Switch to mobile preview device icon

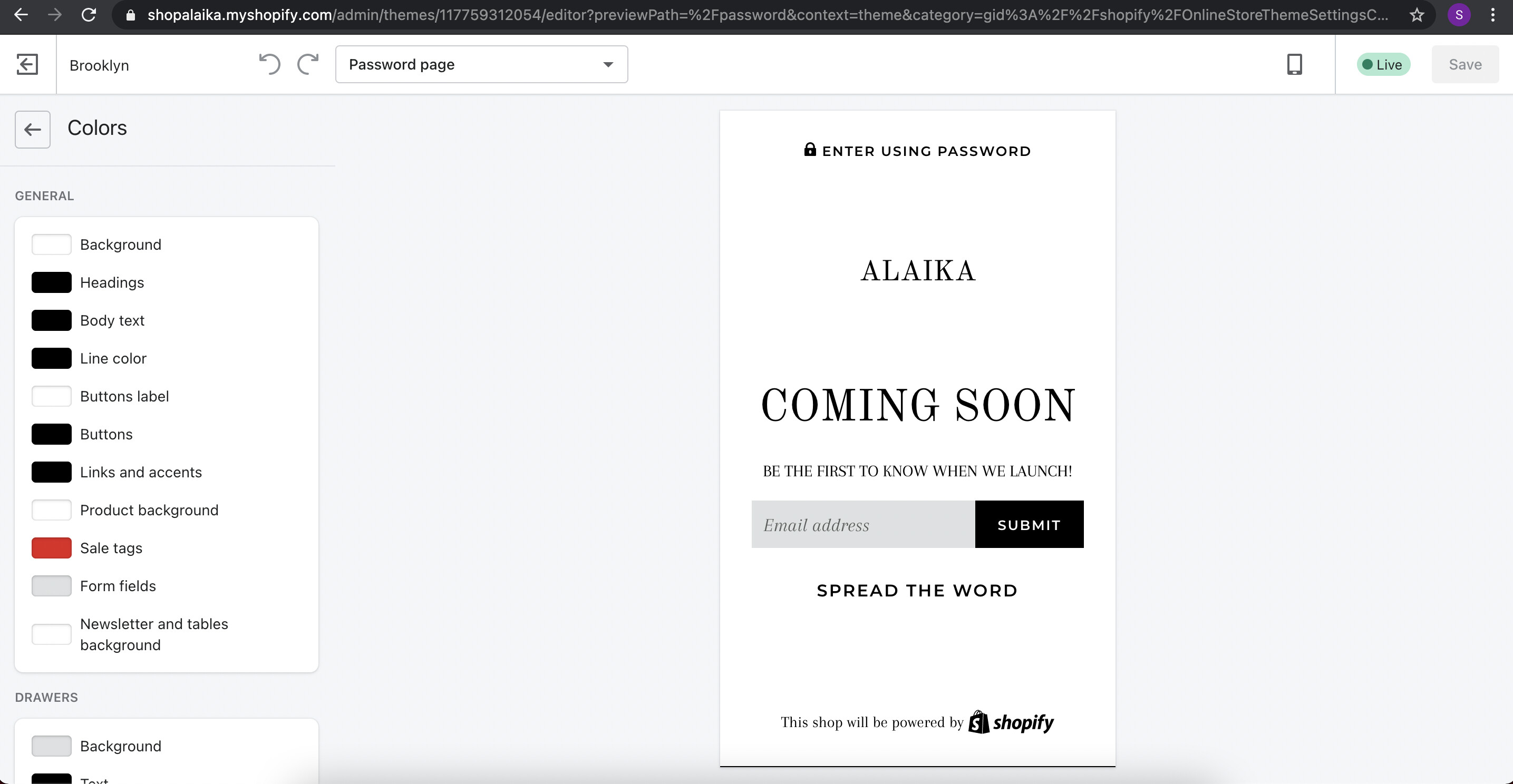click(1295, 64)
